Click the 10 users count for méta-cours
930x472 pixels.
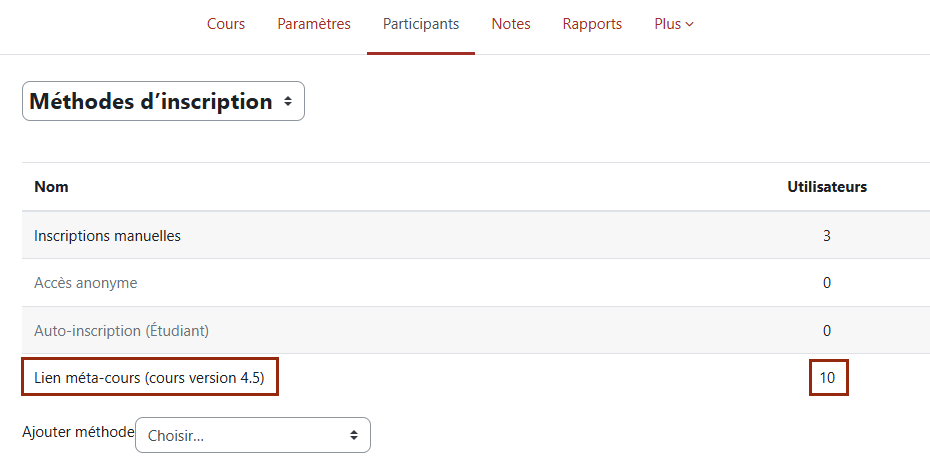[827, 378]
